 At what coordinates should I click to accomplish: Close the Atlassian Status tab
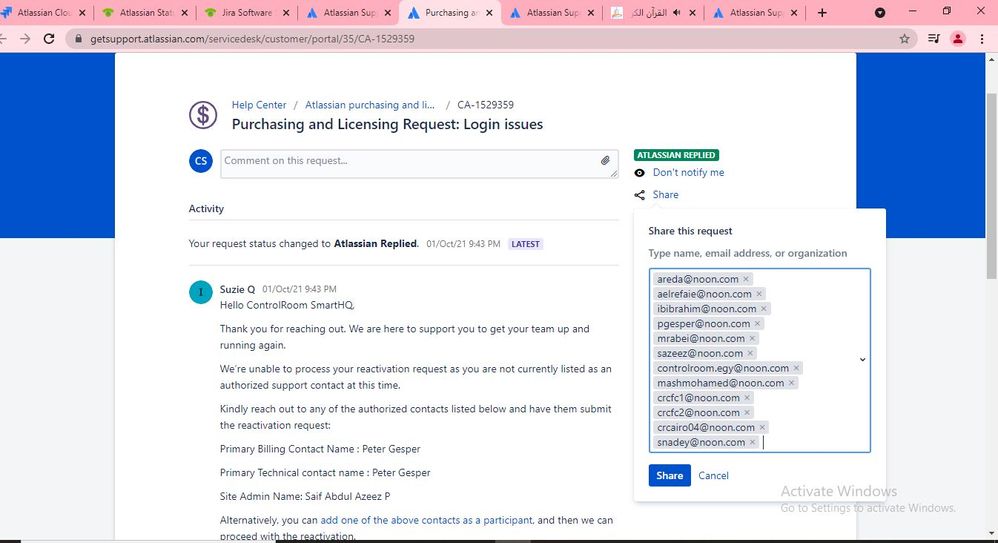tap(184, 13)
